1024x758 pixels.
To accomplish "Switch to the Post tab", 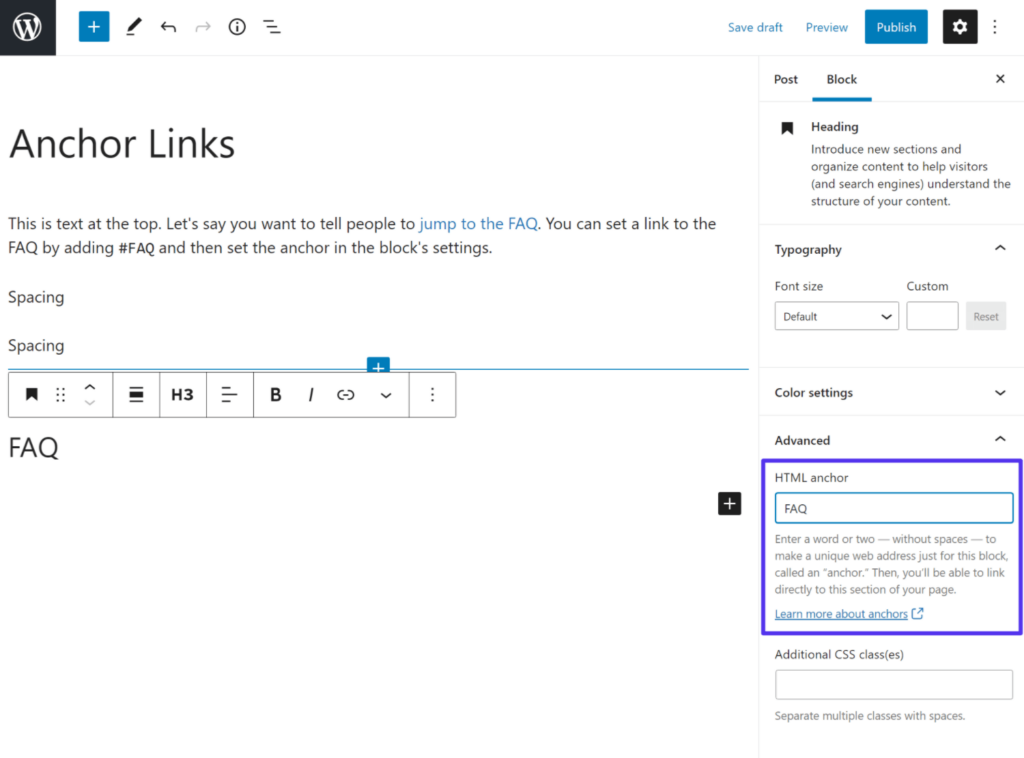I will [786, 79].
